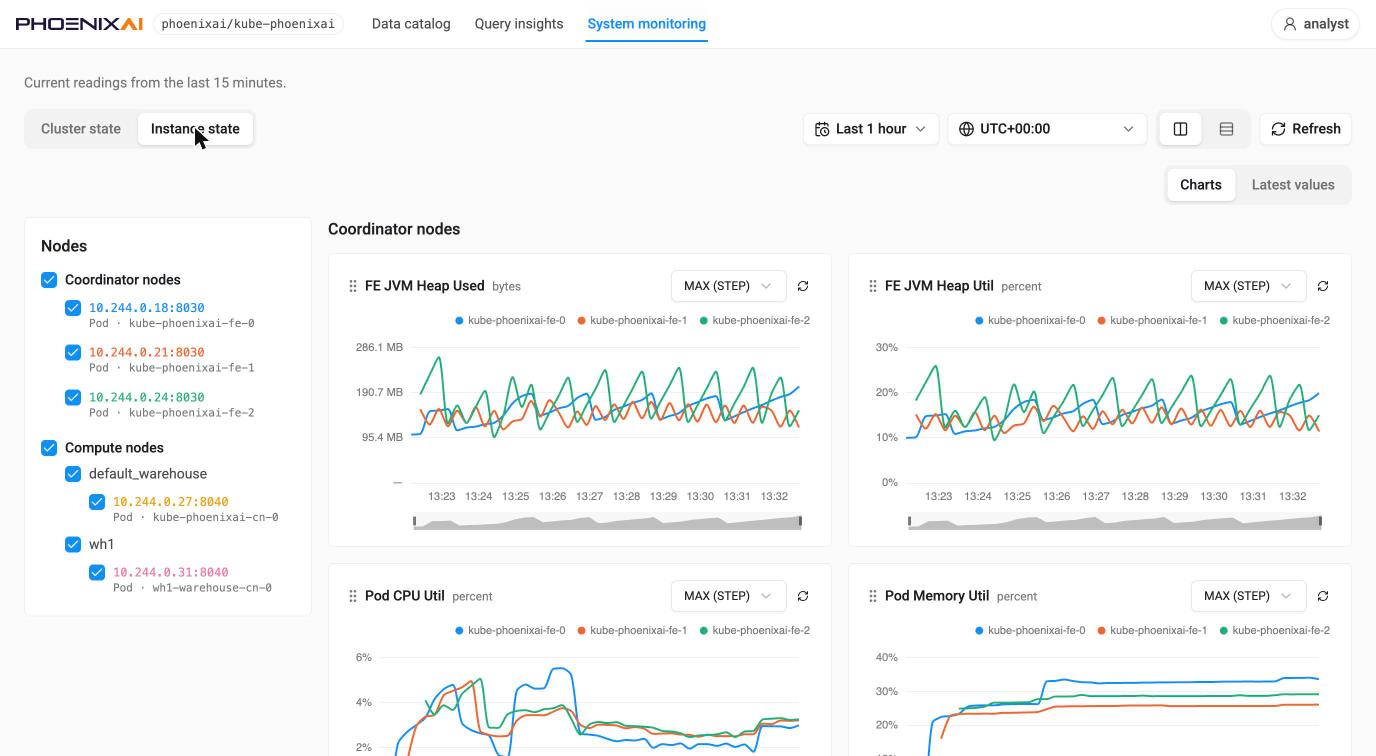The height and width of the screenshot is (756, 1376).
Task: Click the 'Nodes' panel heading
Action: click(x=64, y=246)
